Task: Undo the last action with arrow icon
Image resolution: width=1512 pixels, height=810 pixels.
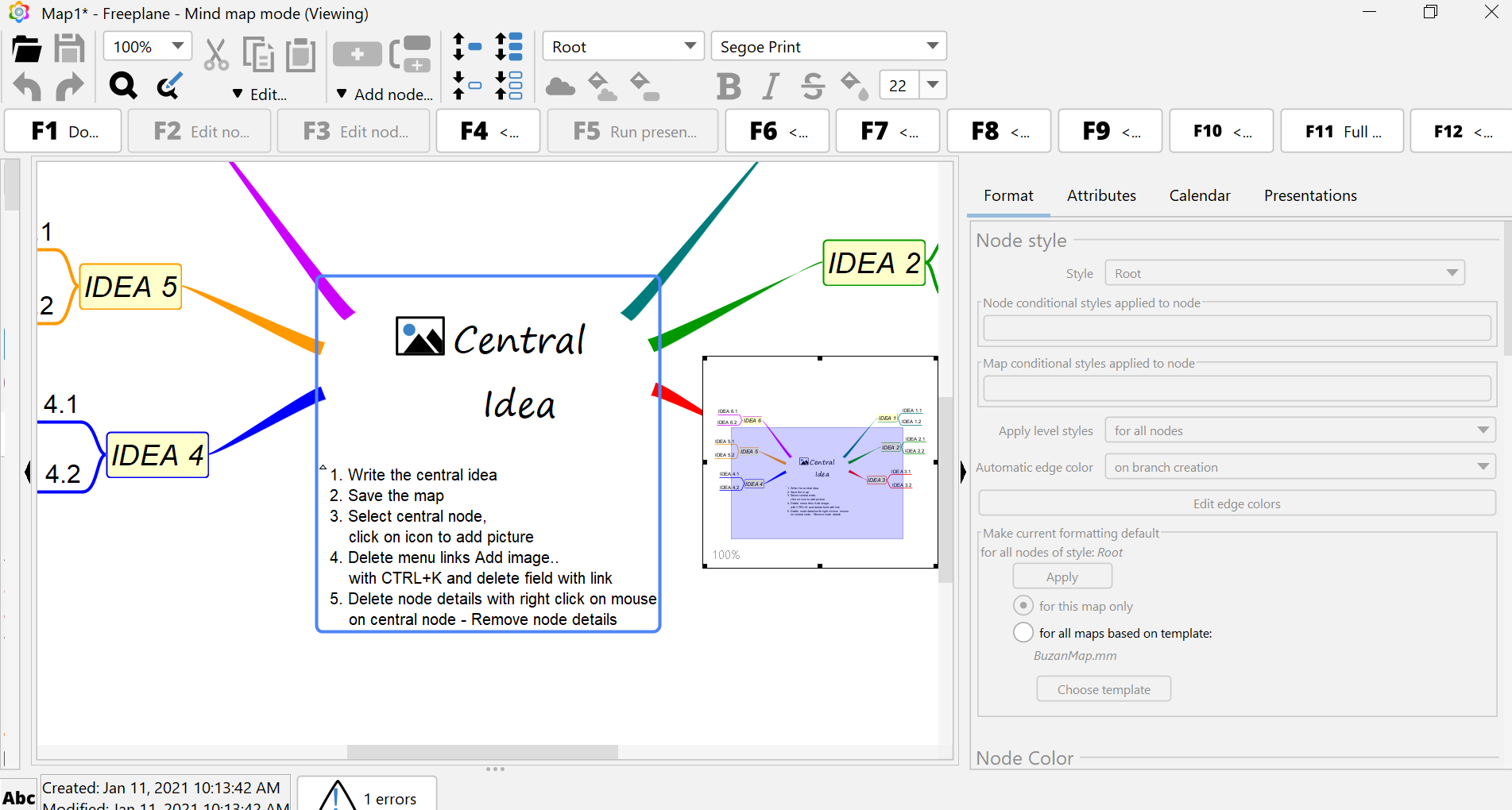Action: point(28,86)
